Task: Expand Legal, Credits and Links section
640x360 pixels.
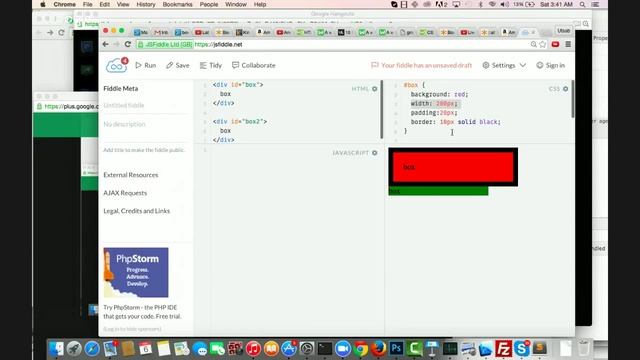Action: click(136, 211)
